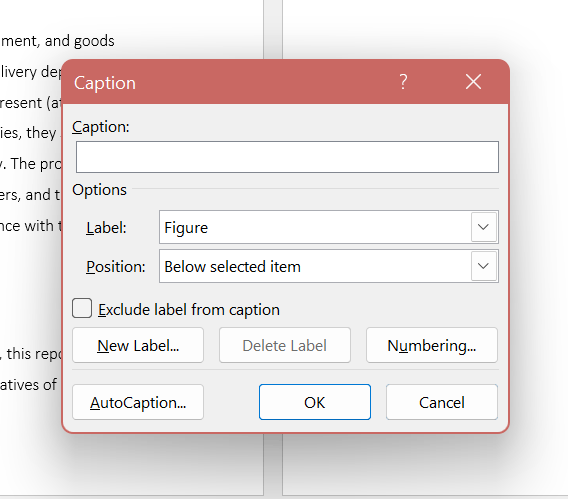The height and width of the screenshot is (499, 568).
Task: Open the Numbering options
Action: click(432, 345)
